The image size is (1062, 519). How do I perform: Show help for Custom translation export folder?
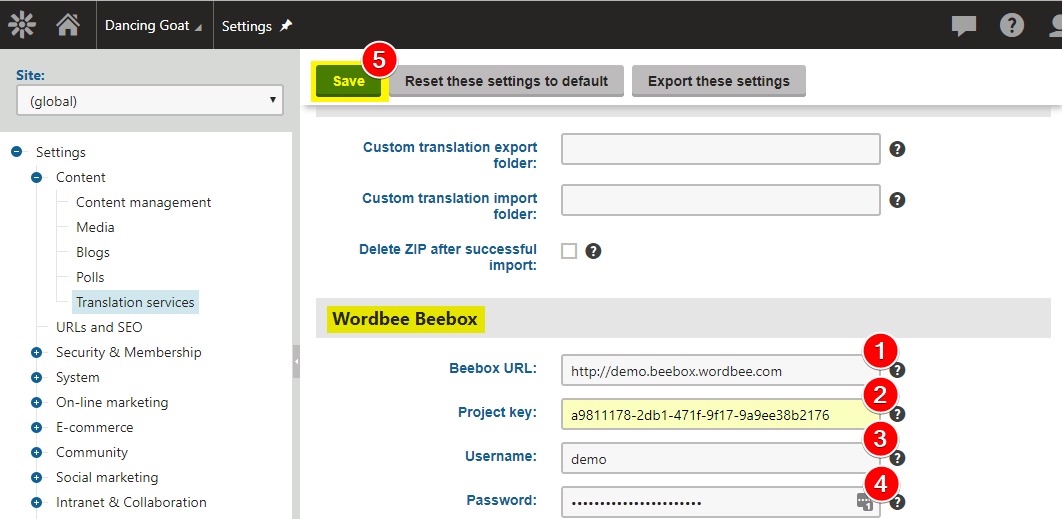point(897,149)
